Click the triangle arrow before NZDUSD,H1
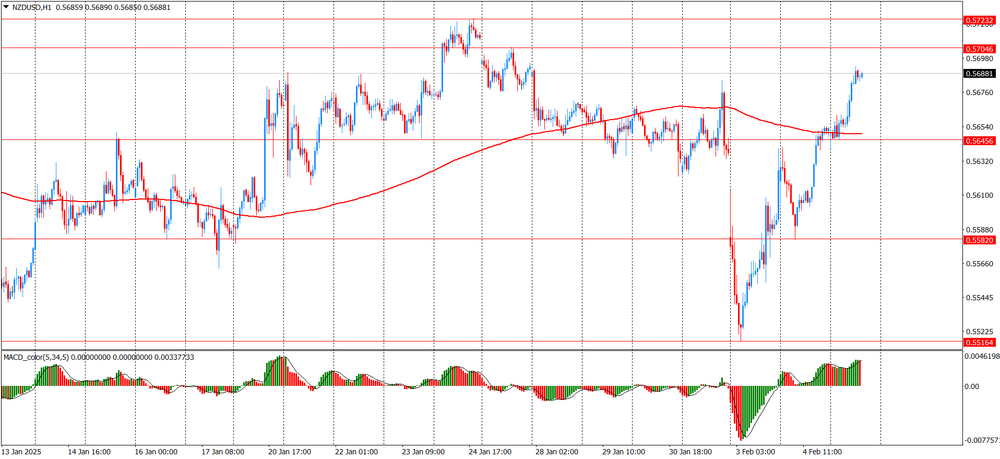 (x=7, y=7)
